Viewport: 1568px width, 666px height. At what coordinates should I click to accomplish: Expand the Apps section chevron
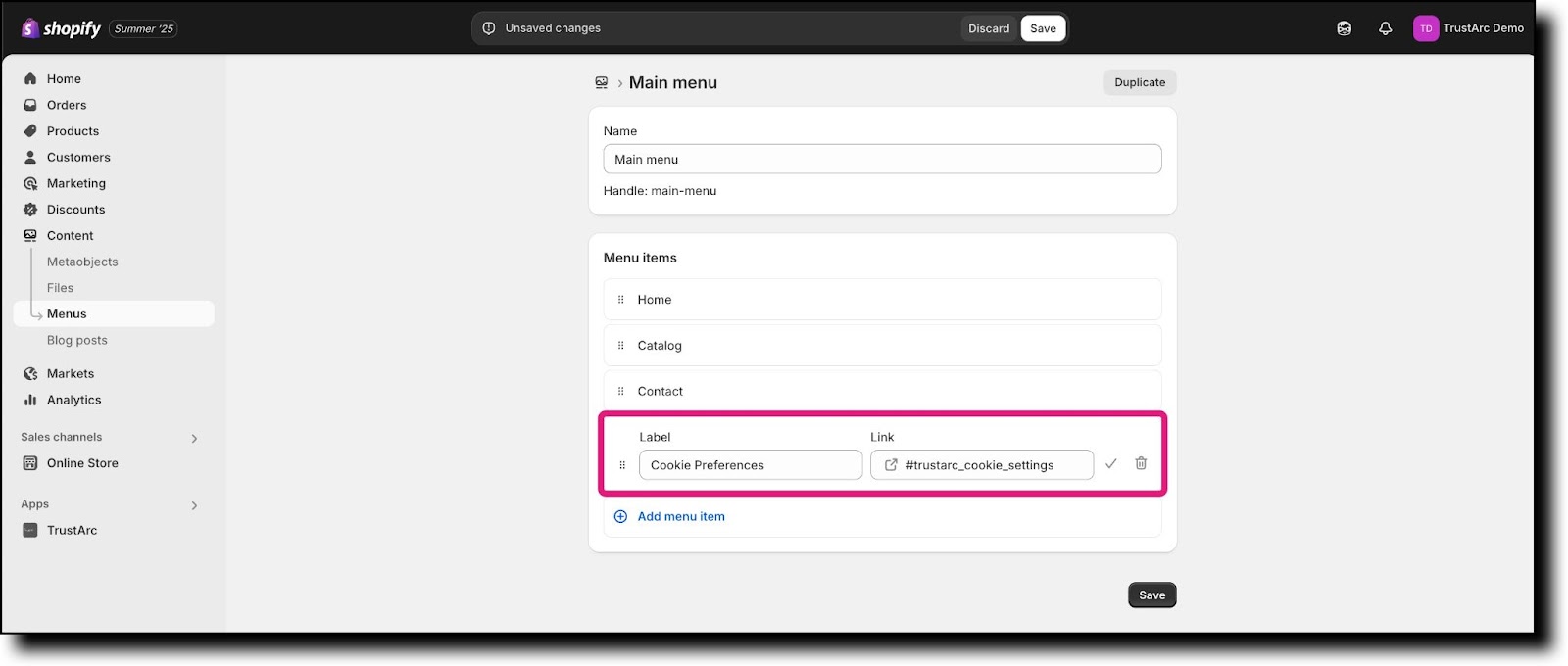[194, 505]
